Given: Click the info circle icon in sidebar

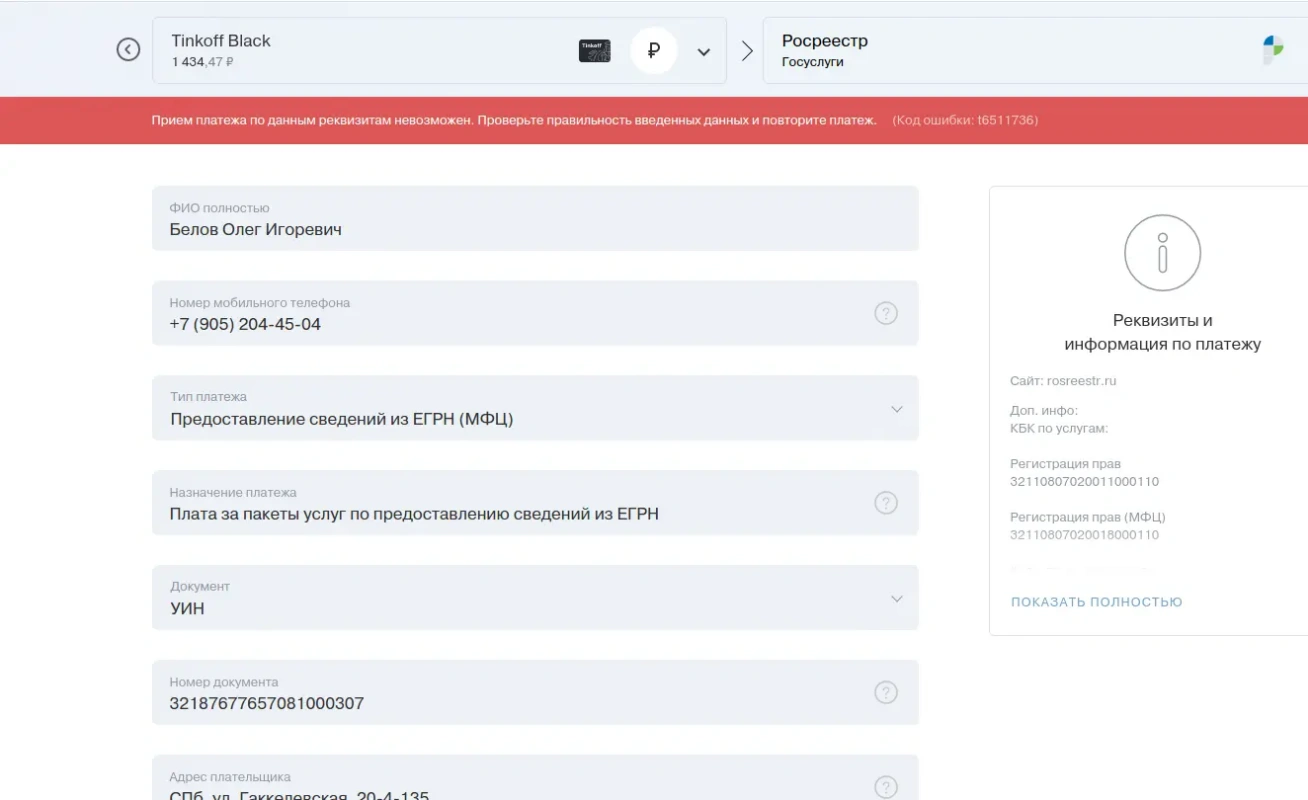Looking at the screenshot, I should point(1162,253).
